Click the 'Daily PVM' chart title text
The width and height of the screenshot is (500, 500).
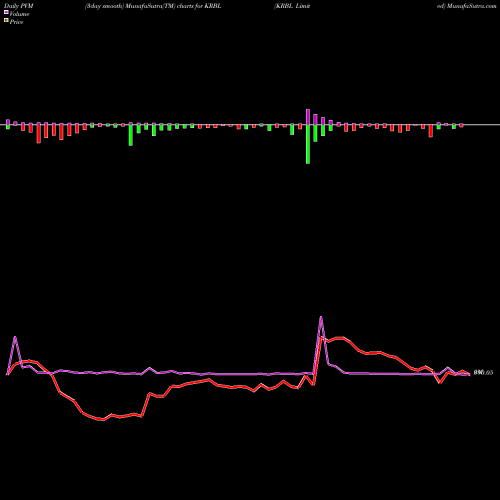[x=19, y=6]
